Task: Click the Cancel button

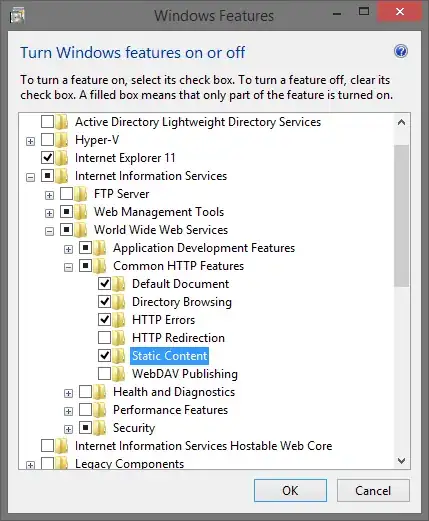Action: pyautogui.click(x=373, y=491)
